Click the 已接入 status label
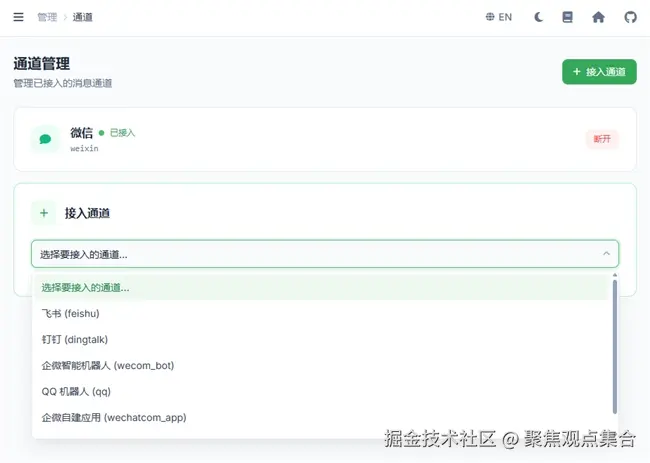Screen dimensions: 650x463 (x=122, y=133)
